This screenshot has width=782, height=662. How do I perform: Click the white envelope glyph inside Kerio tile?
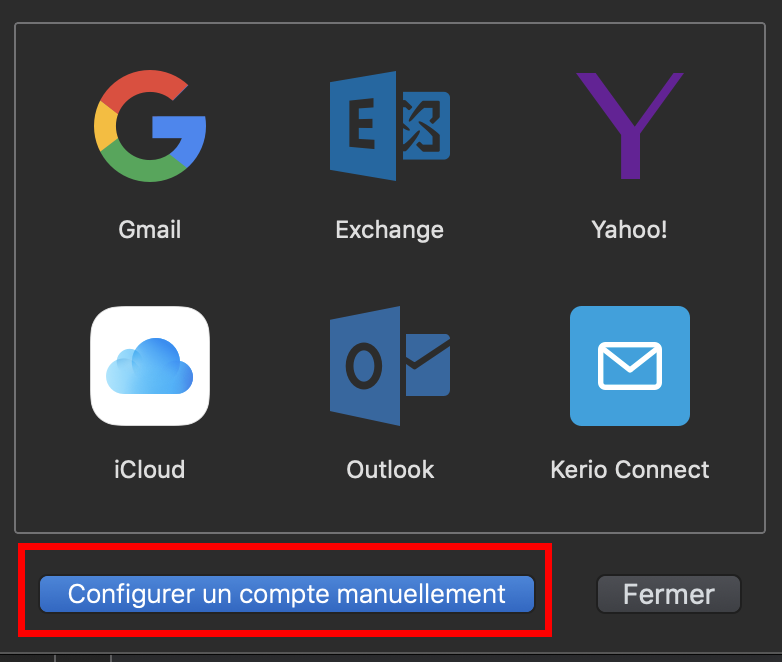click(x=629, y=366)
